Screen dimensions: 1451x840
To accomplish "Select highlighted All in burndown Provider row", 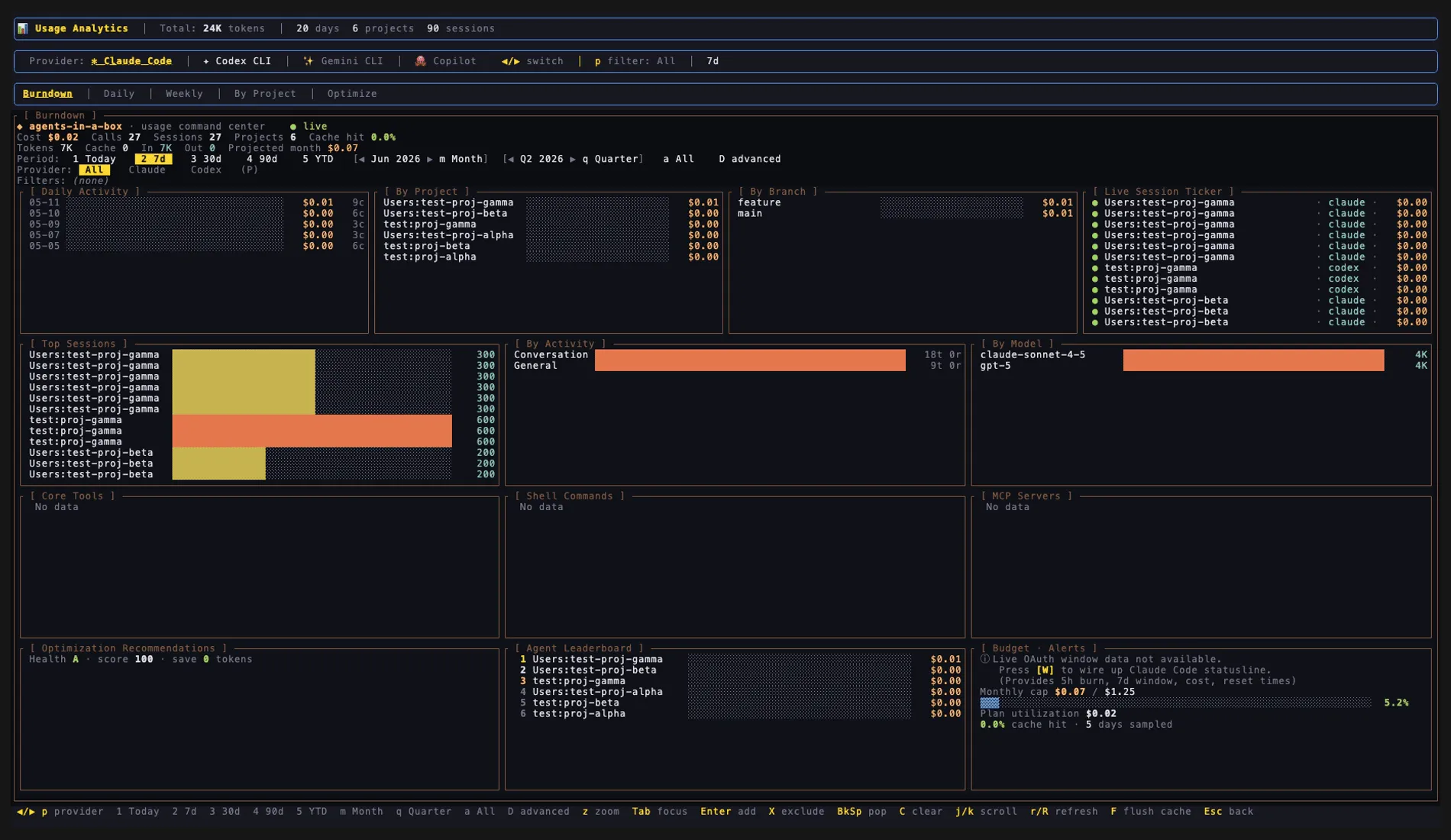I will (x=94, y=170).
